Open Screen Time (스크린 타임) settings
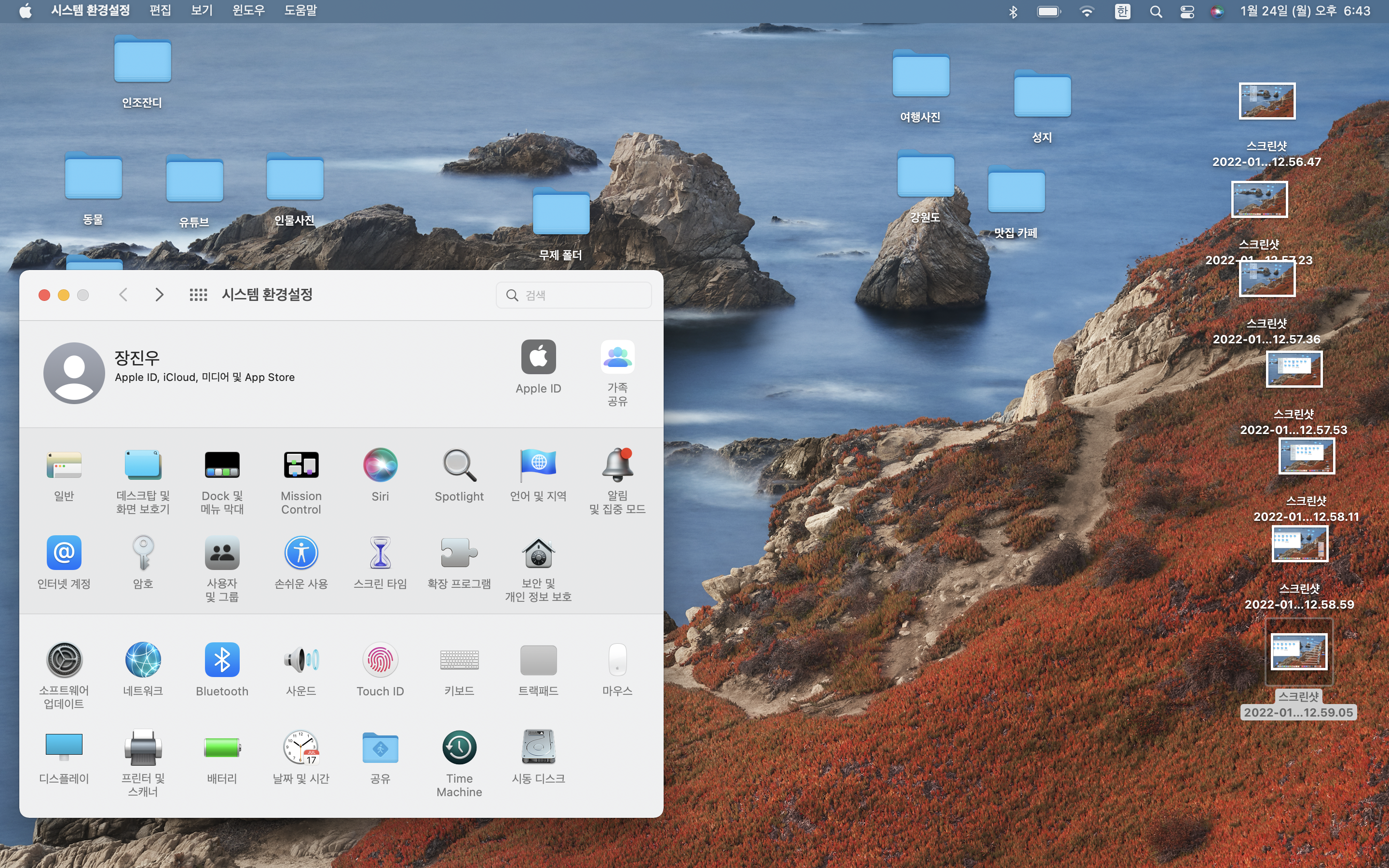1389x868 pixels. (x=380, y=553)
